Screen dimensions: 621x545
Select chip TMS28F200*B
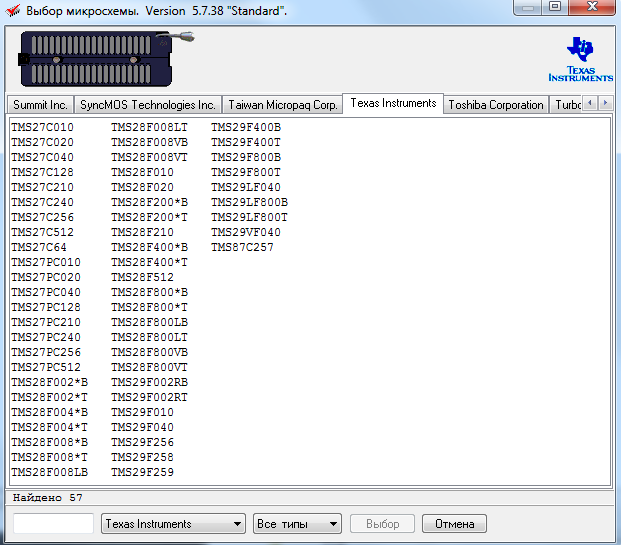149,202
